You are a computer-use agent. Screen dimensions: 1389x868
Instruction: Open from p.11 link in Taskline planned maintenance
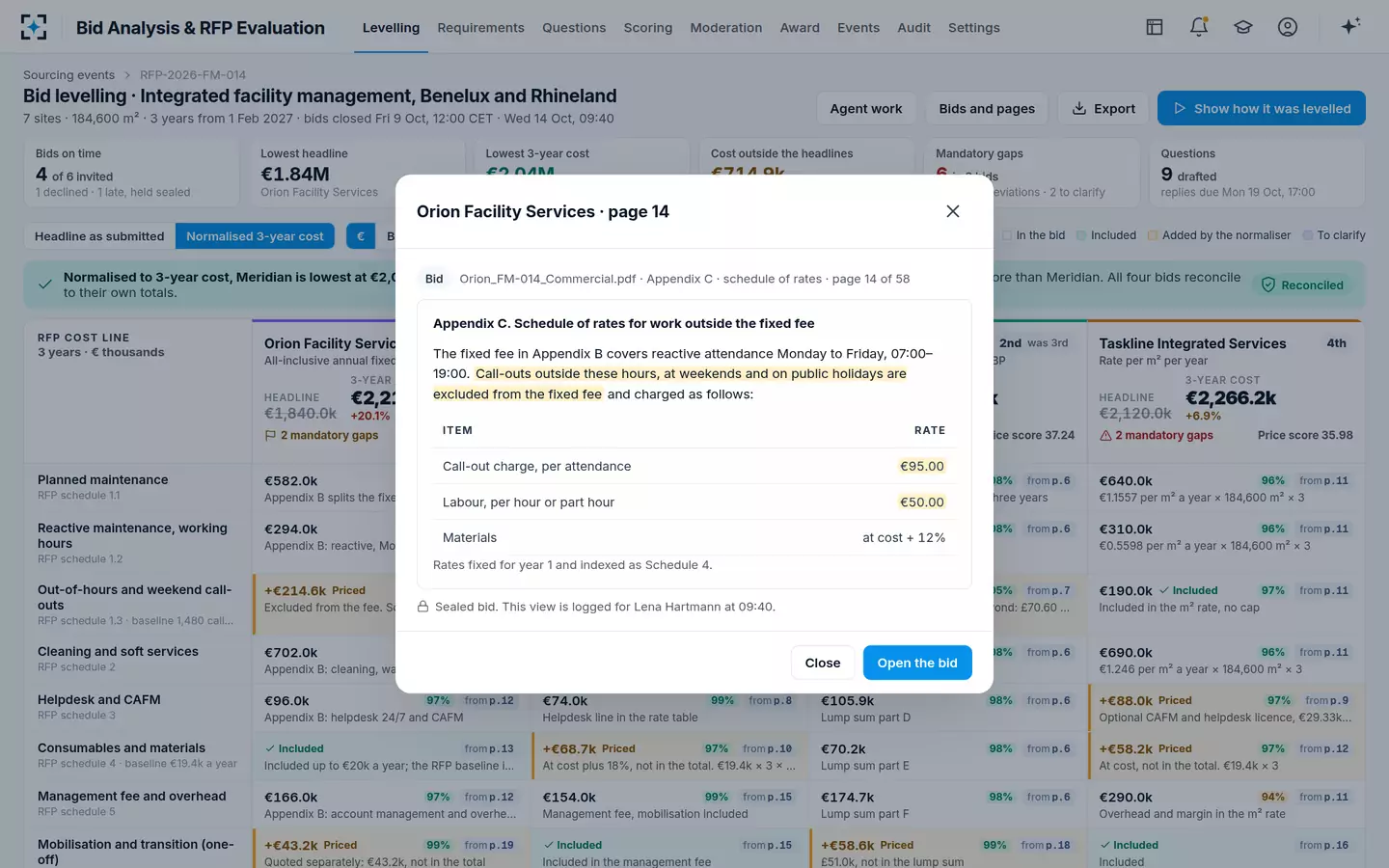[x=1323, y=480]
